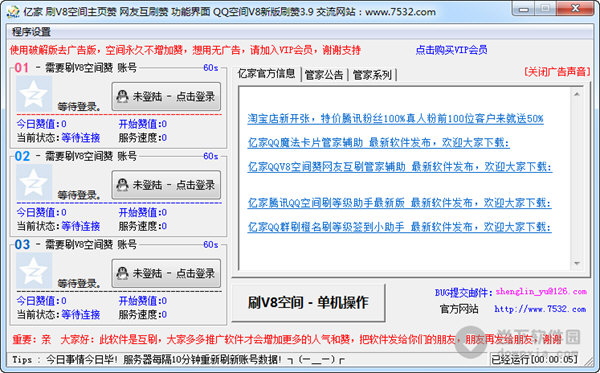Click account 01 开始赞值:0 value
Viewport: 600px width, 373px height.
[x=143, y=124]
